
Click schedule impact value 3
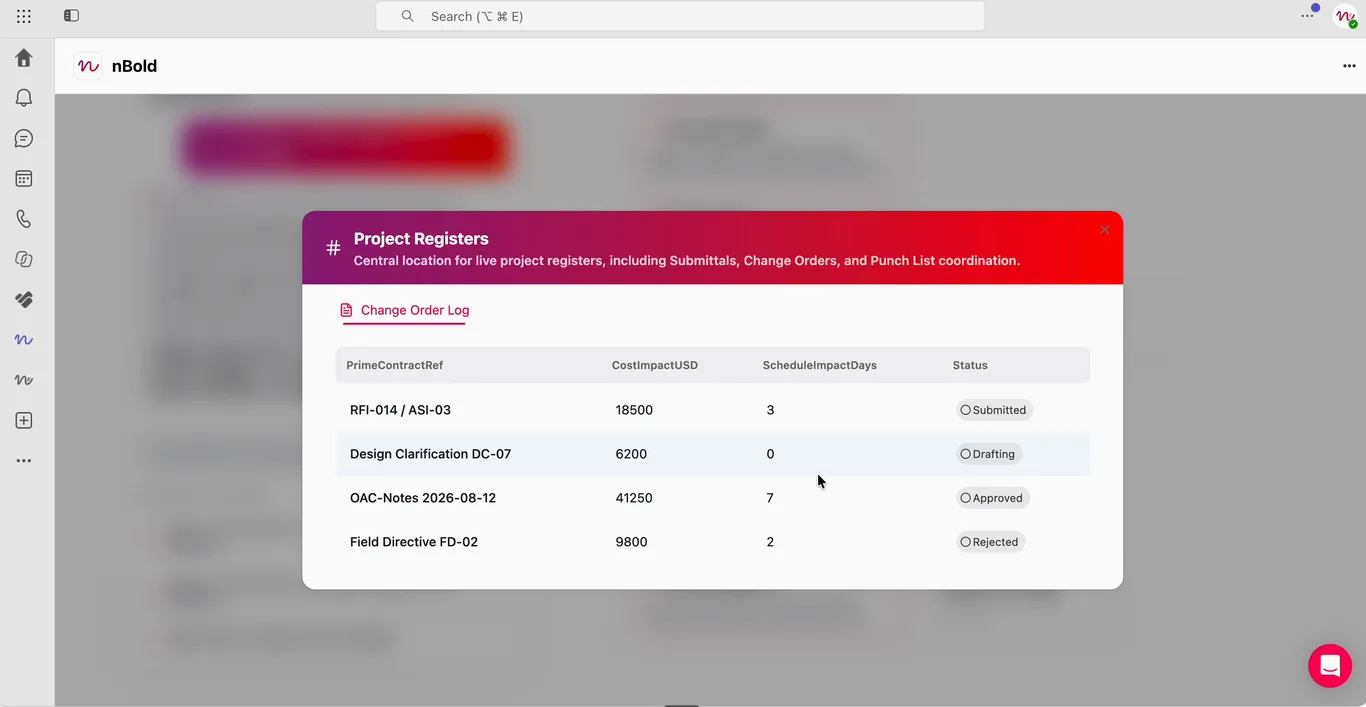point(770,410)
